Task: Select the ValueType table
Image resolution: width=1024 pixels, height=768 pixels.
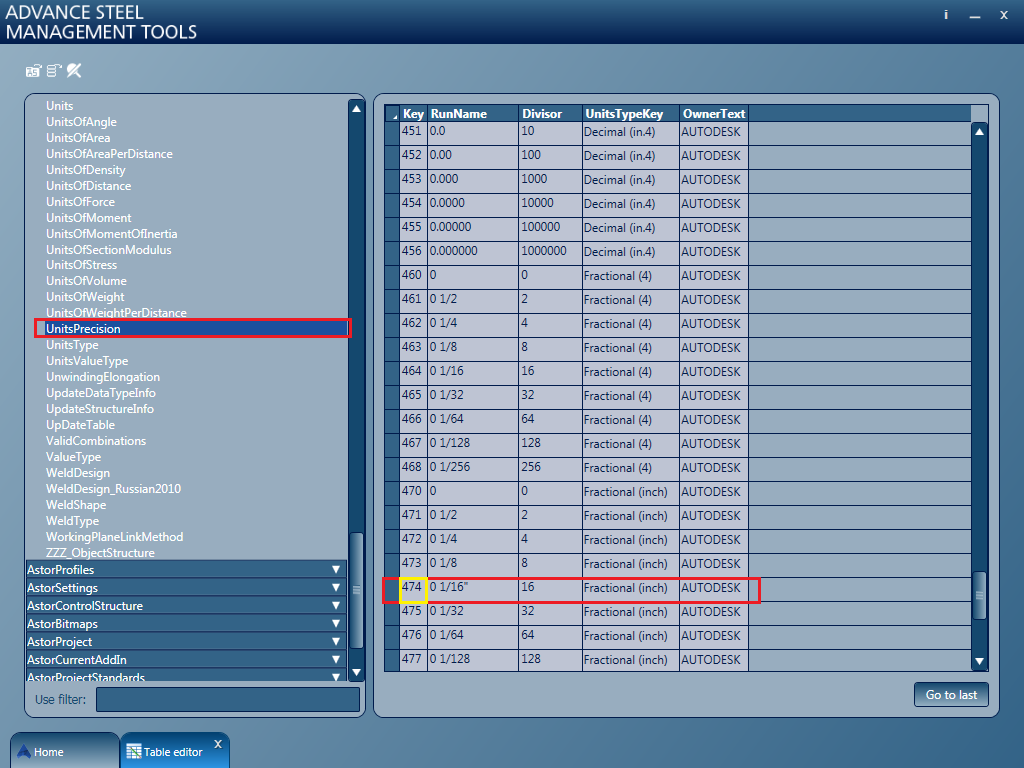Action: click(73, 456)
